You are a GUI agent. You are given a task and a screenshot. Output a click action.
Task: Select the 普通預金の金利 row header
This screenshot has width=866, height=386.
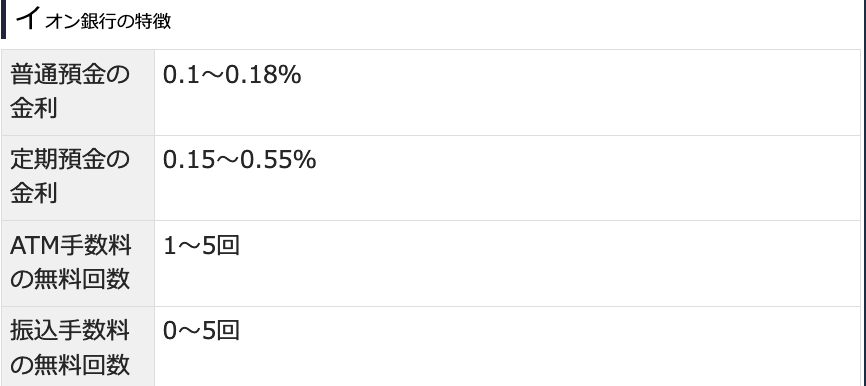click(78, 92)
